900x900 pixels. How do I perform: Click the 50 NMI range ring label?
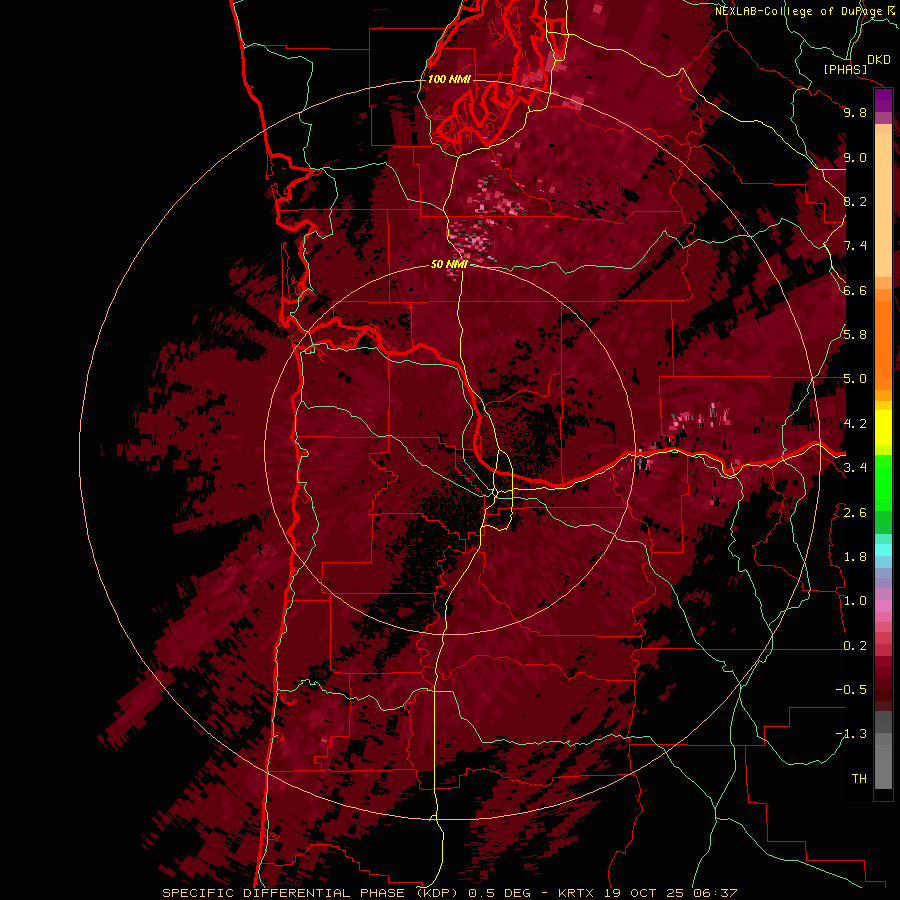point(449,264)
